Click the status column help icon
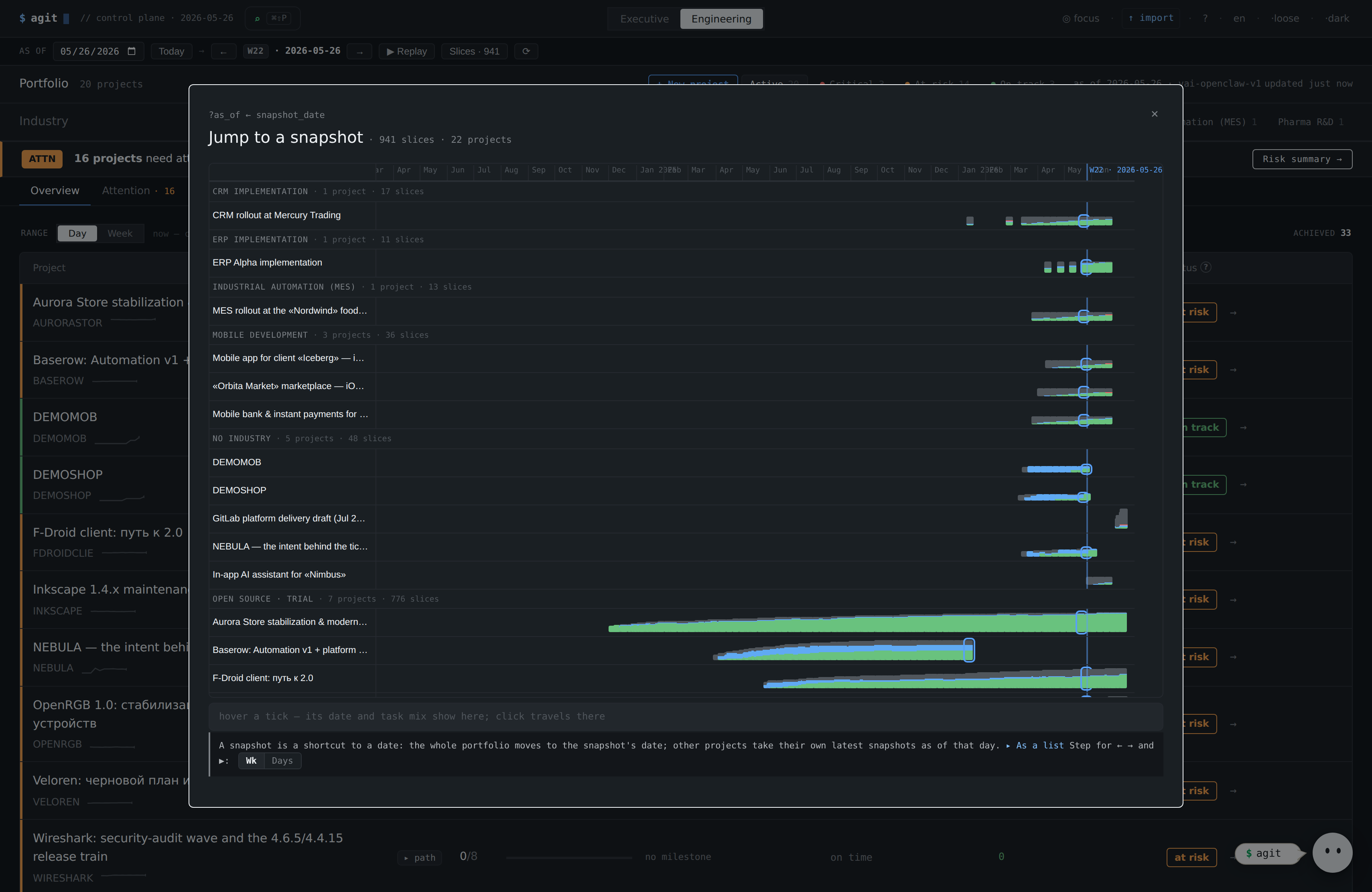This screenshot has height=892, width=1372. [x=1206, y=268]
